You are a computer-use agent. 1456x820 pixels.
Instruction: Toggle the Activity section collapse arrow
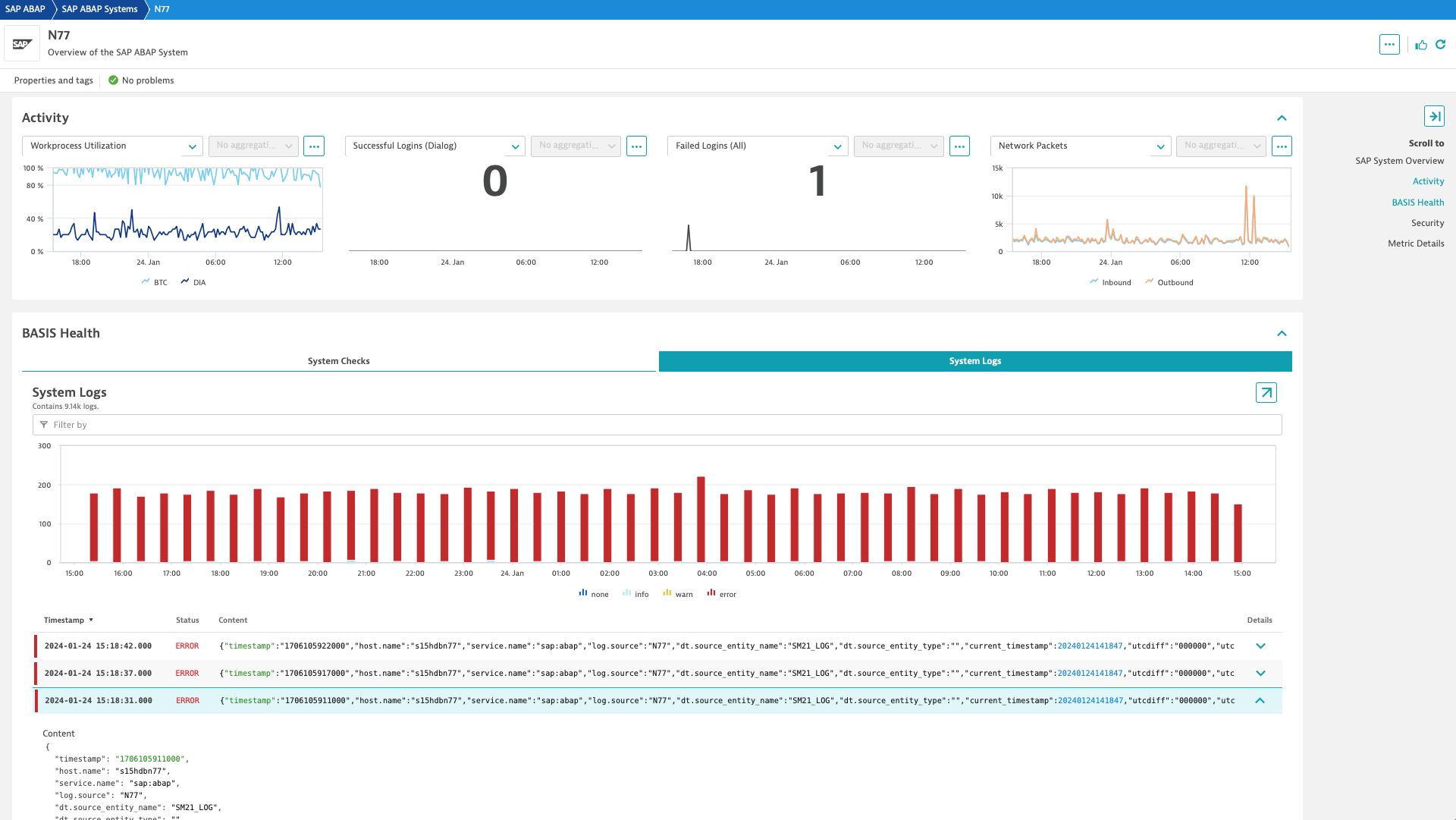coord(1281,117)
